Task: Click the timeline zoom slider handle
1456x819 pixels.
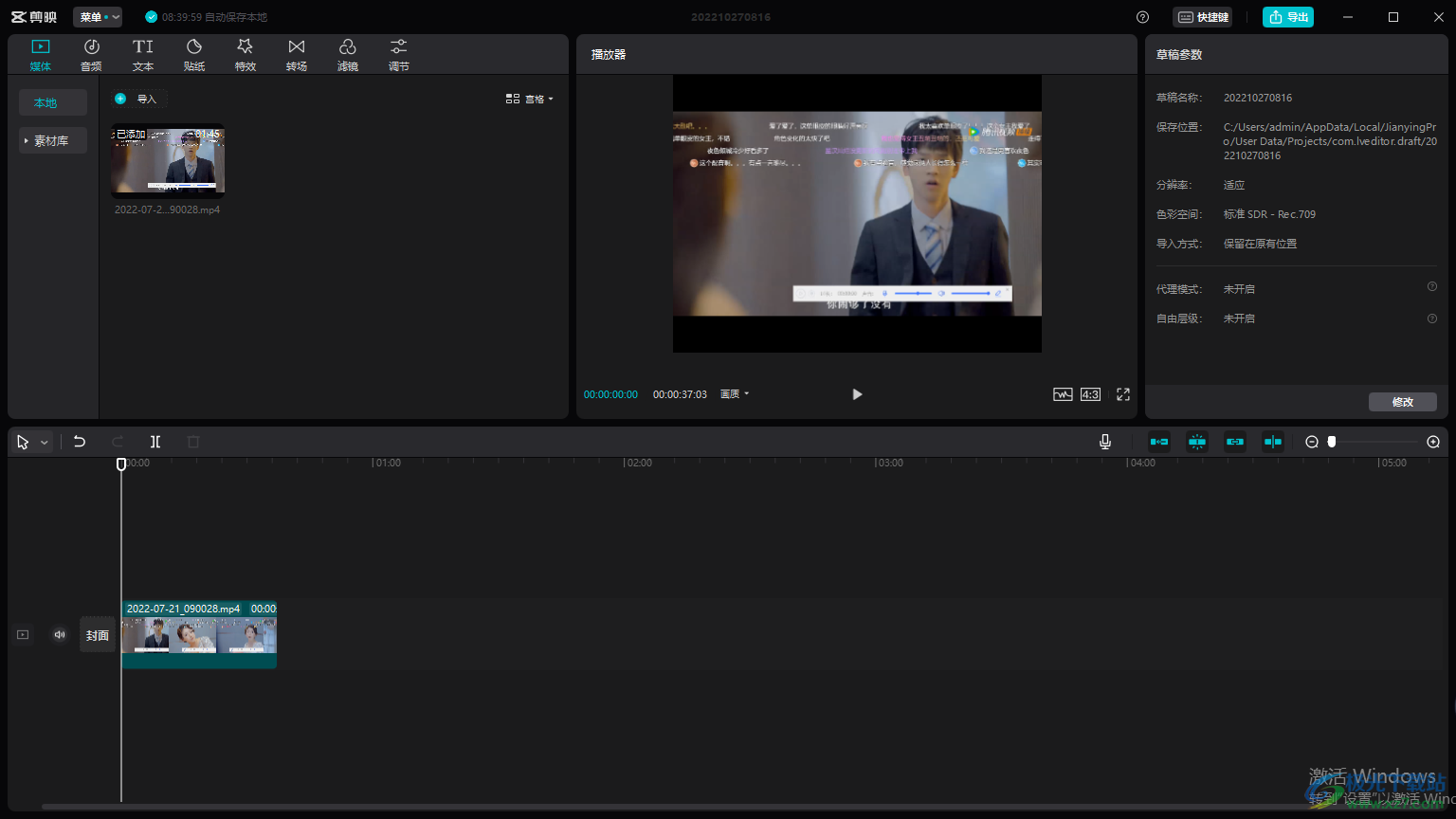Action: click(x=1332, y=442)
